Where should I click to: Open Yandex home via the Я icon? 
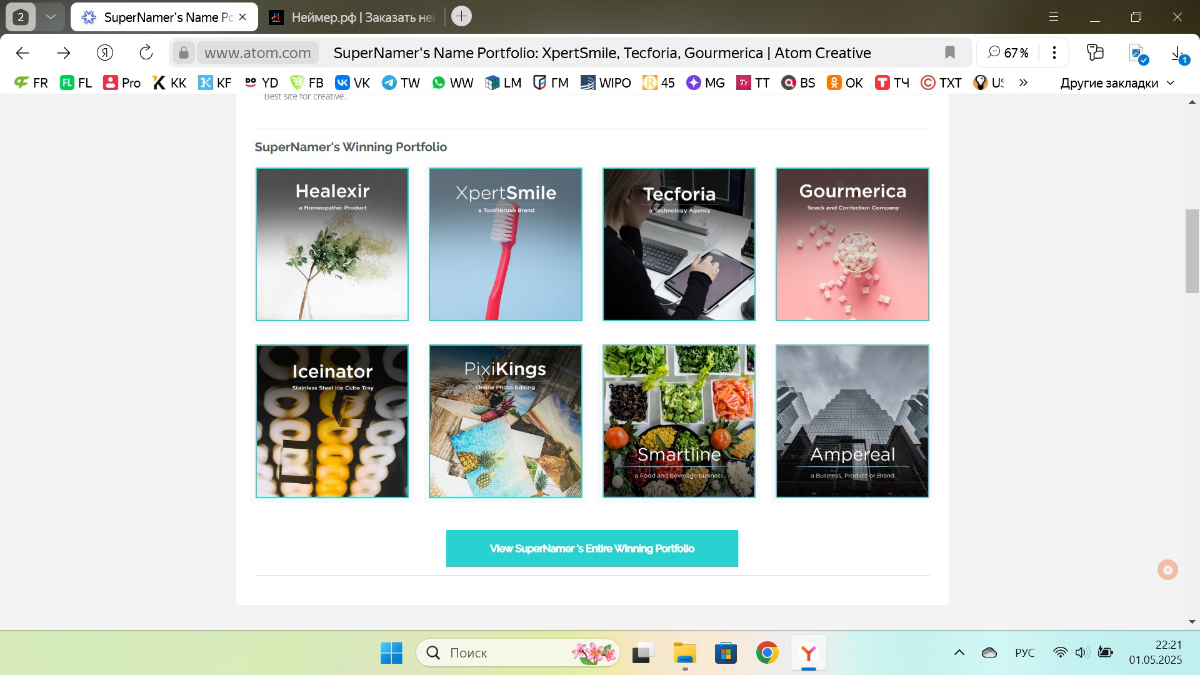point(105,53)
